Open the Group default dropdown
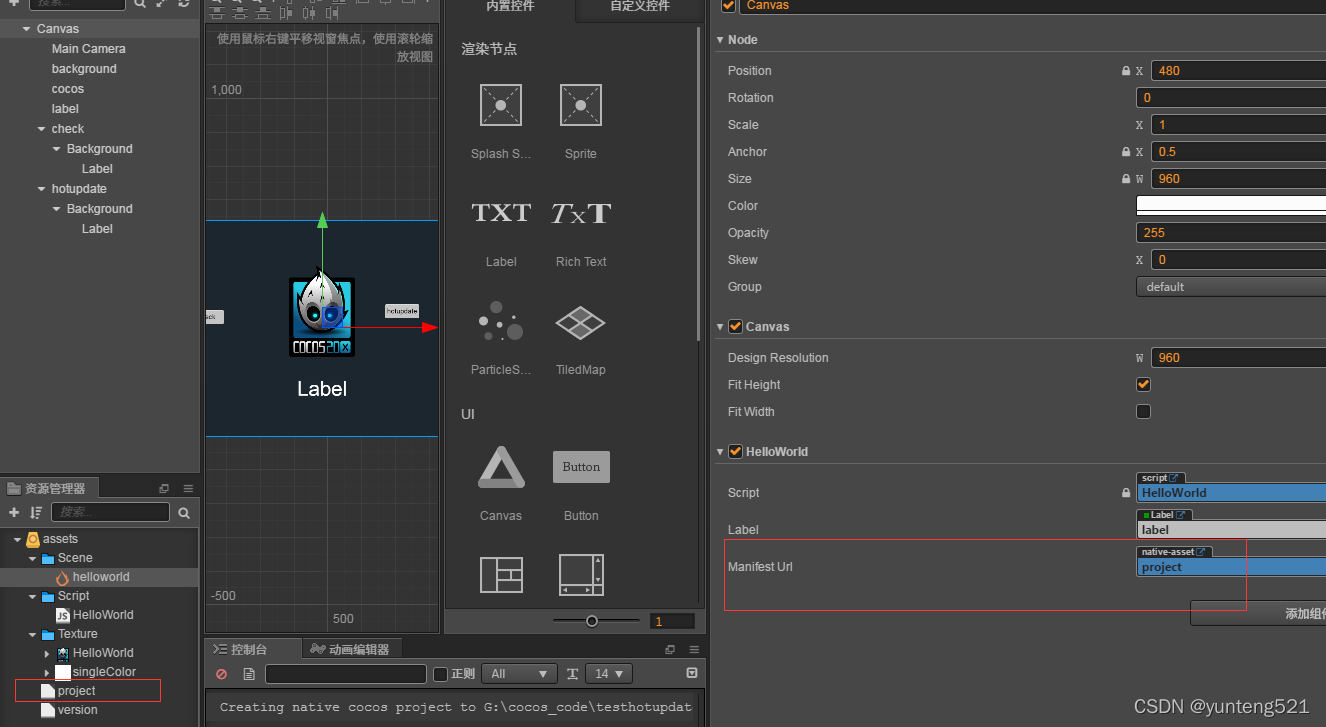This screenshot has height=727, width=1326. 1231,287
